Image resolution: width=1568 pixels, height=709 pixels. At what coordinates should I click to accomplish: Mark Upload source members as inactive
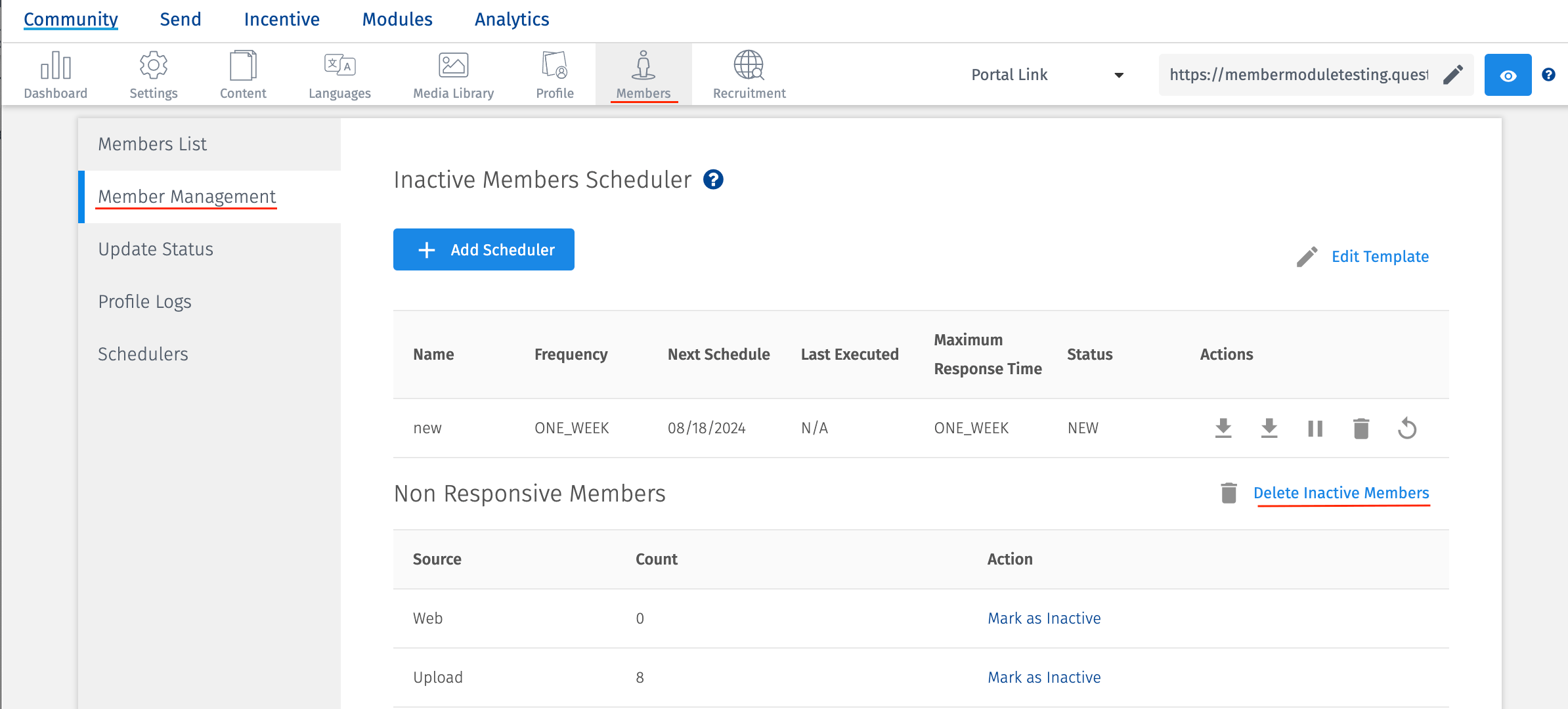(x=1044, y=677)
